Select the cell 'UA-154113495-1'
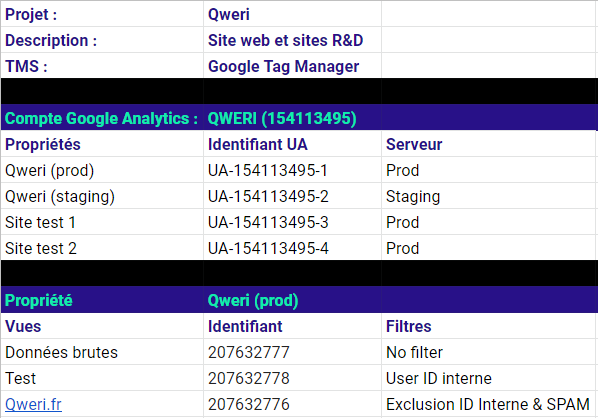The height and width of the screenshot is (418, 598). [293, 170]
